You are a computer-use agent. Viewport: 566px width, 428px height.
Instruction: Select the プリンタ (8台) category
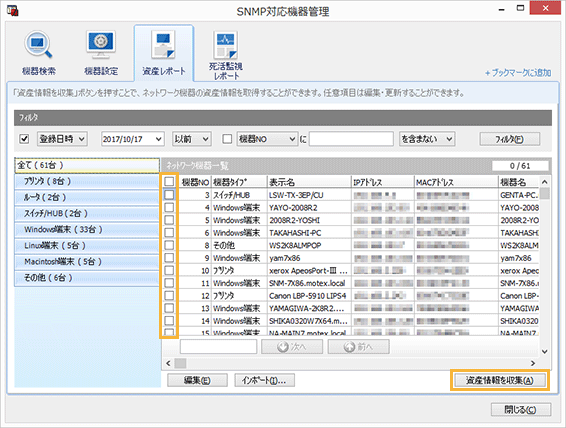coord(87,181)
